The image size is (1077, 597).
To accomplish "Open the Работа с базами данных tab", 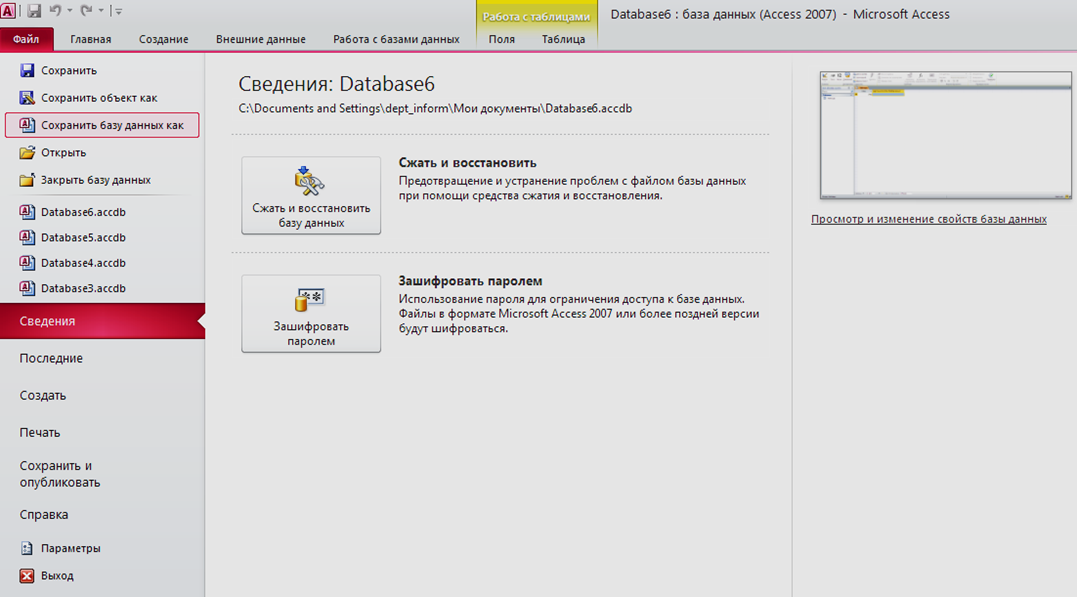I will pos(396,39).
